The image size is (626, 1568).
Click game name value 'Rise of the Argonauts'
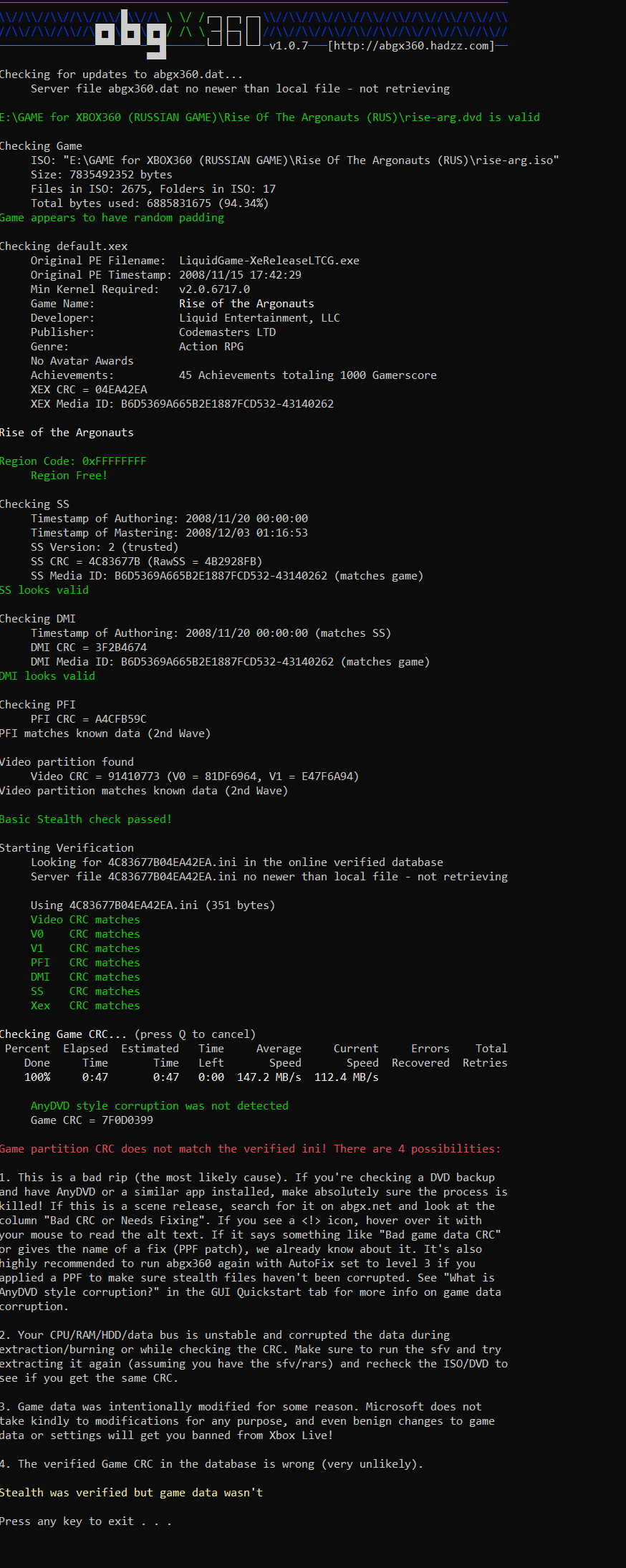pos(246,304)
